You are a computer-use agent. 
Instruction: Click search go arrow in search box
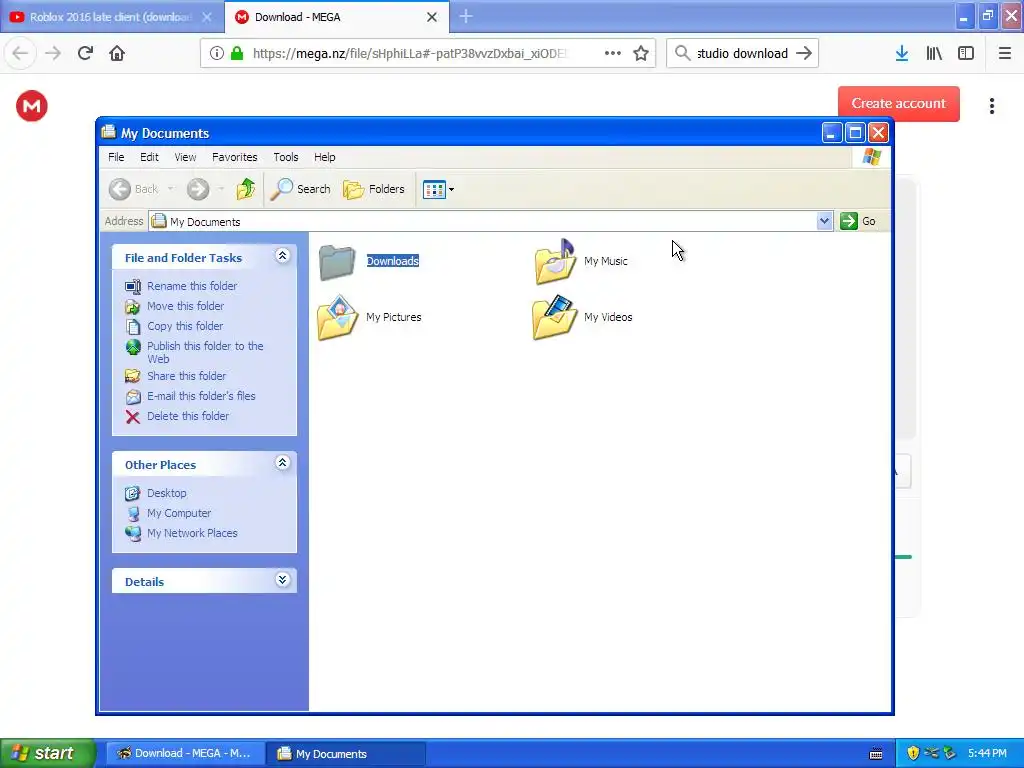pyautogui.click(x=805, y=53)
